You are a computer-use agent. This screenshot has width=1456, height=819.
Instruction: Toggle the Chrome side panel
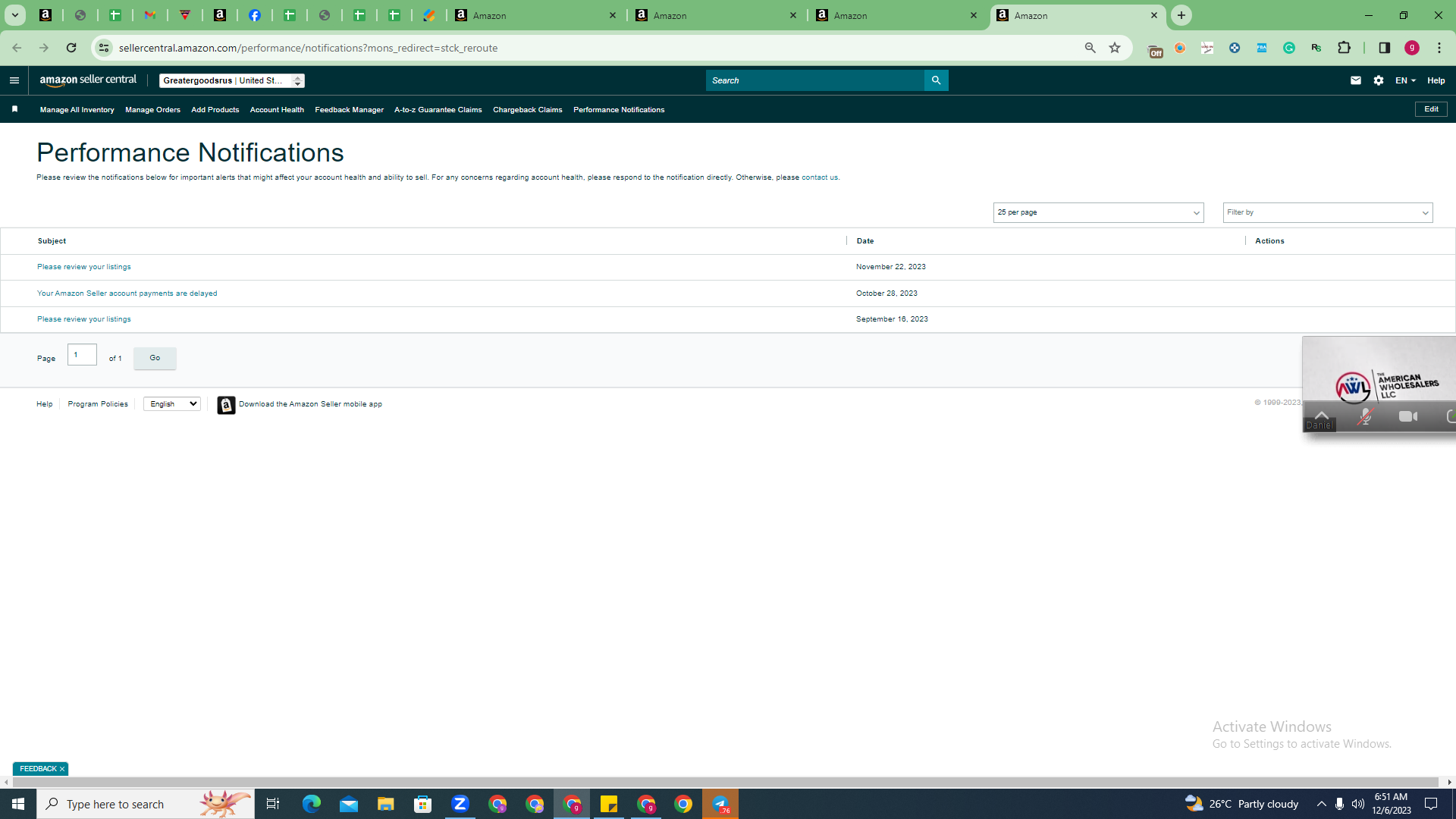pos(1384,48)
